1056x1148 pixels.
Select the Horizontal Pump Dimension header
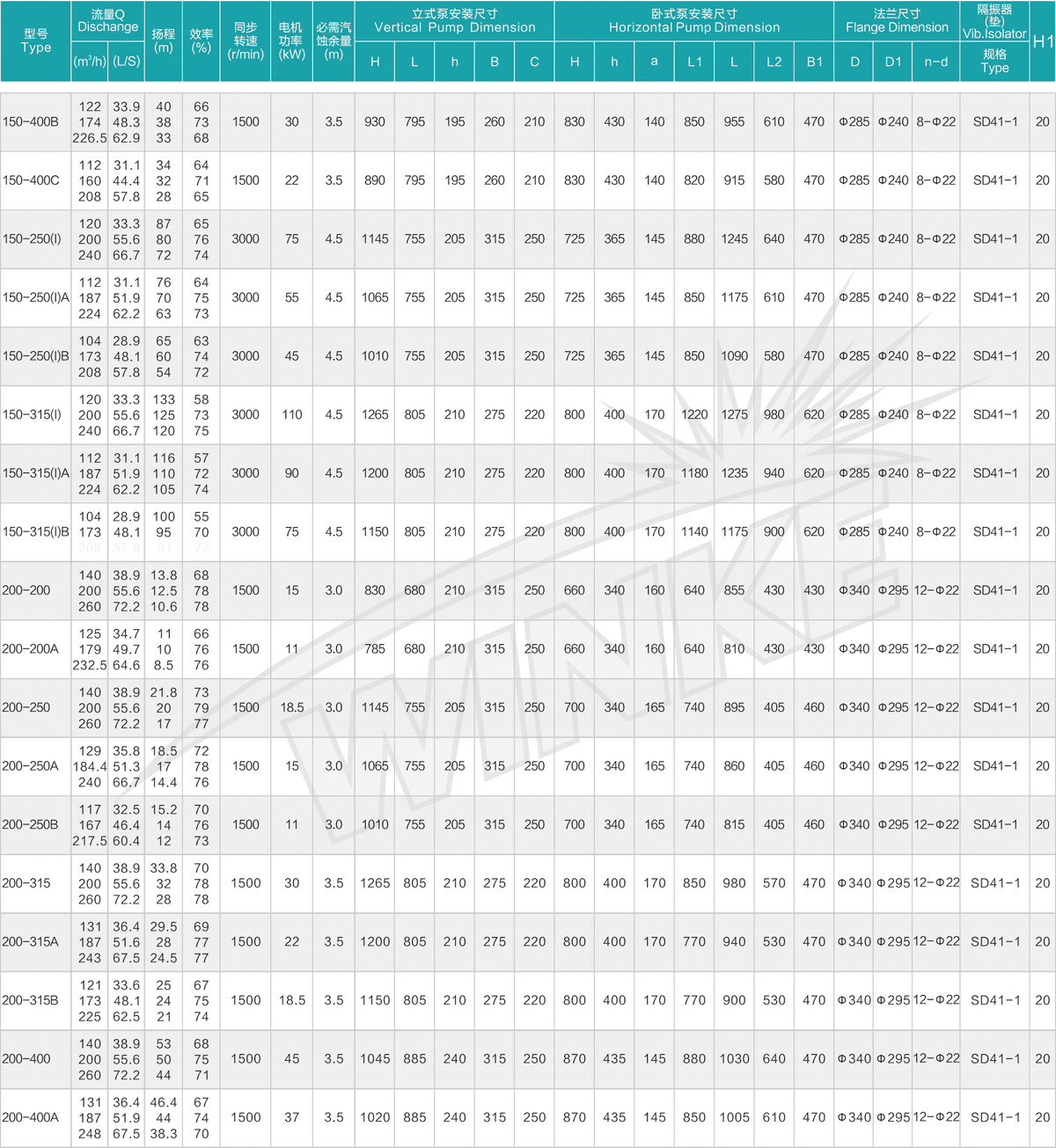coord(693,21)
